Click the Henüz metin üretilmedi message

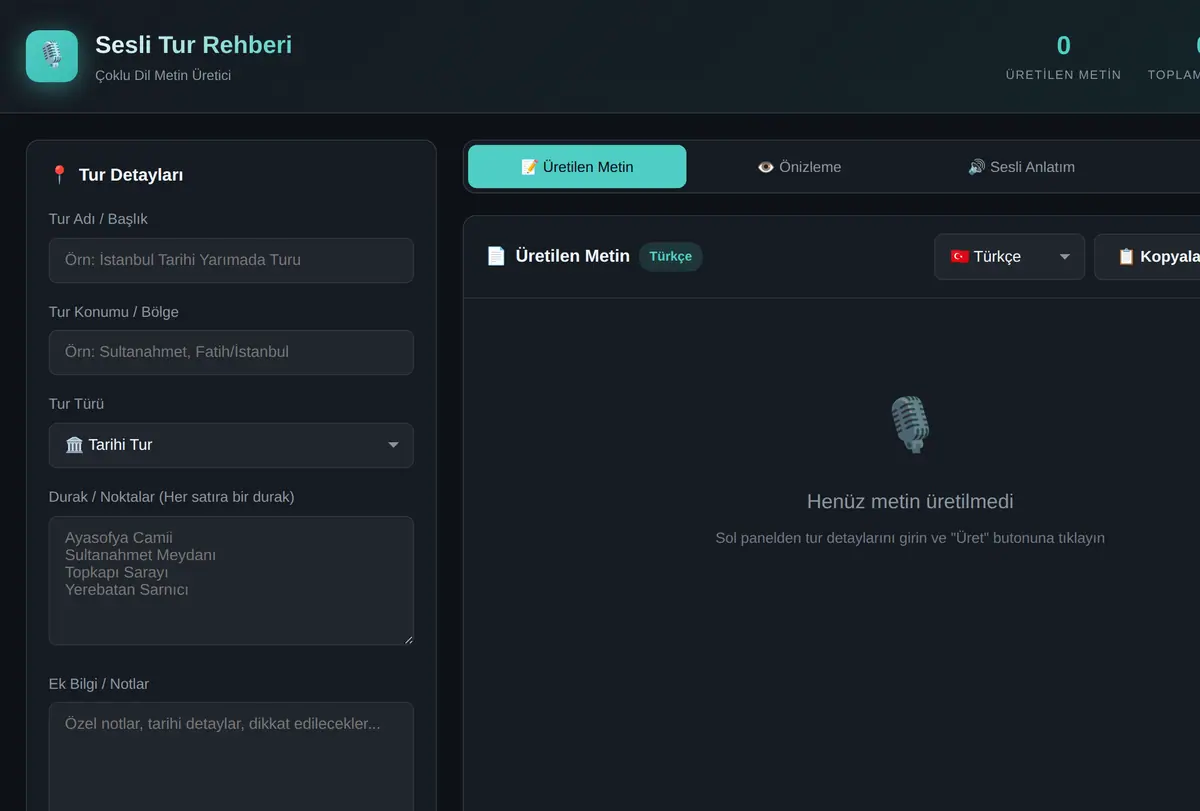coord(910,501)
